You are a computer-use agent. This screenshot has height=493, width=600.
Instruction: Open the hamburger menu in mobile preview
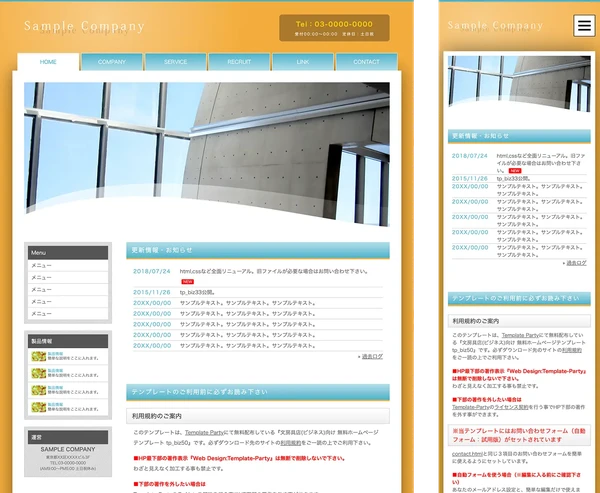click(x=584, y=25)
